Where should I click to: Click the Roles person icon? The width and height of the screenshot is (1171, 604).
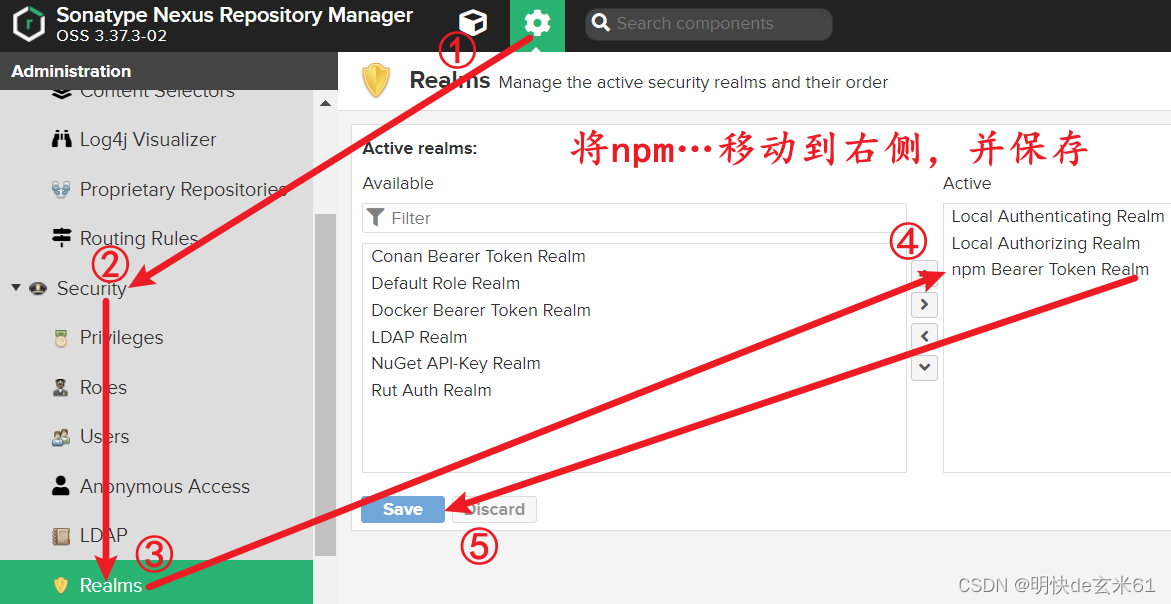(61, 387)
